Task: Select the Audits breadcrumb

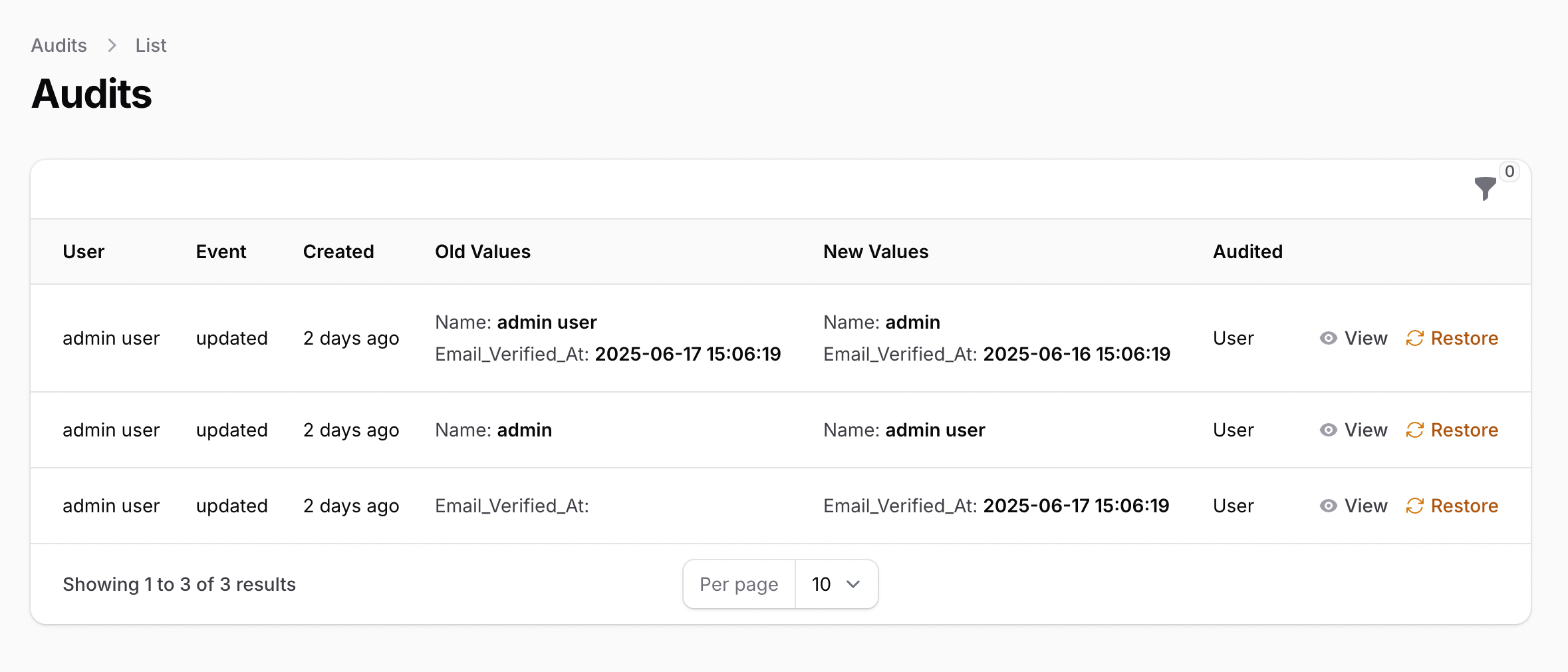Action: click(x=59, y=45)
